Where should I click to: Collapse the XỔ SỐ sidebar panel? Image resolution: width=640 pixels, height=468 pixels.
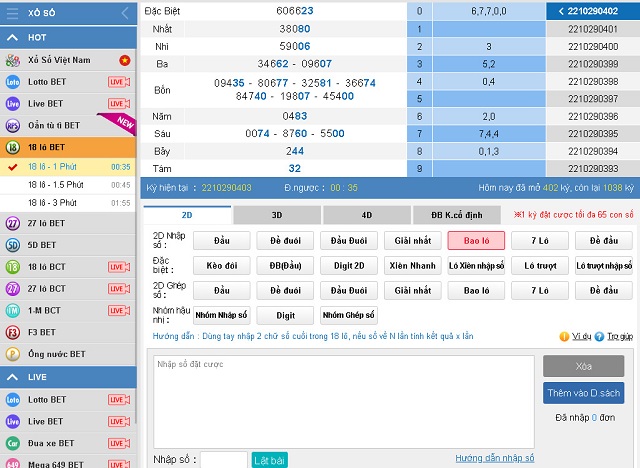point(124,13)
